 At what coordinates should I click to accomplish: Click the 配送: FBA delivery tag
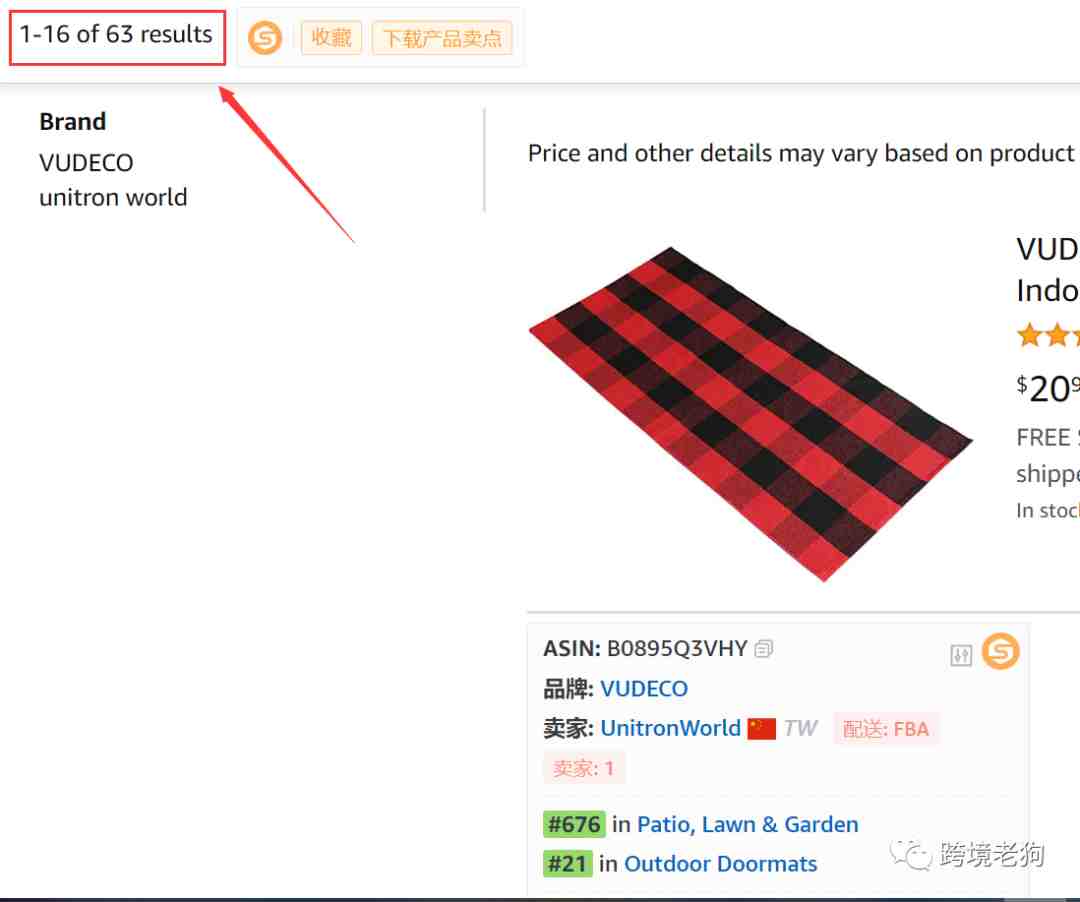[x=886, y=728]
